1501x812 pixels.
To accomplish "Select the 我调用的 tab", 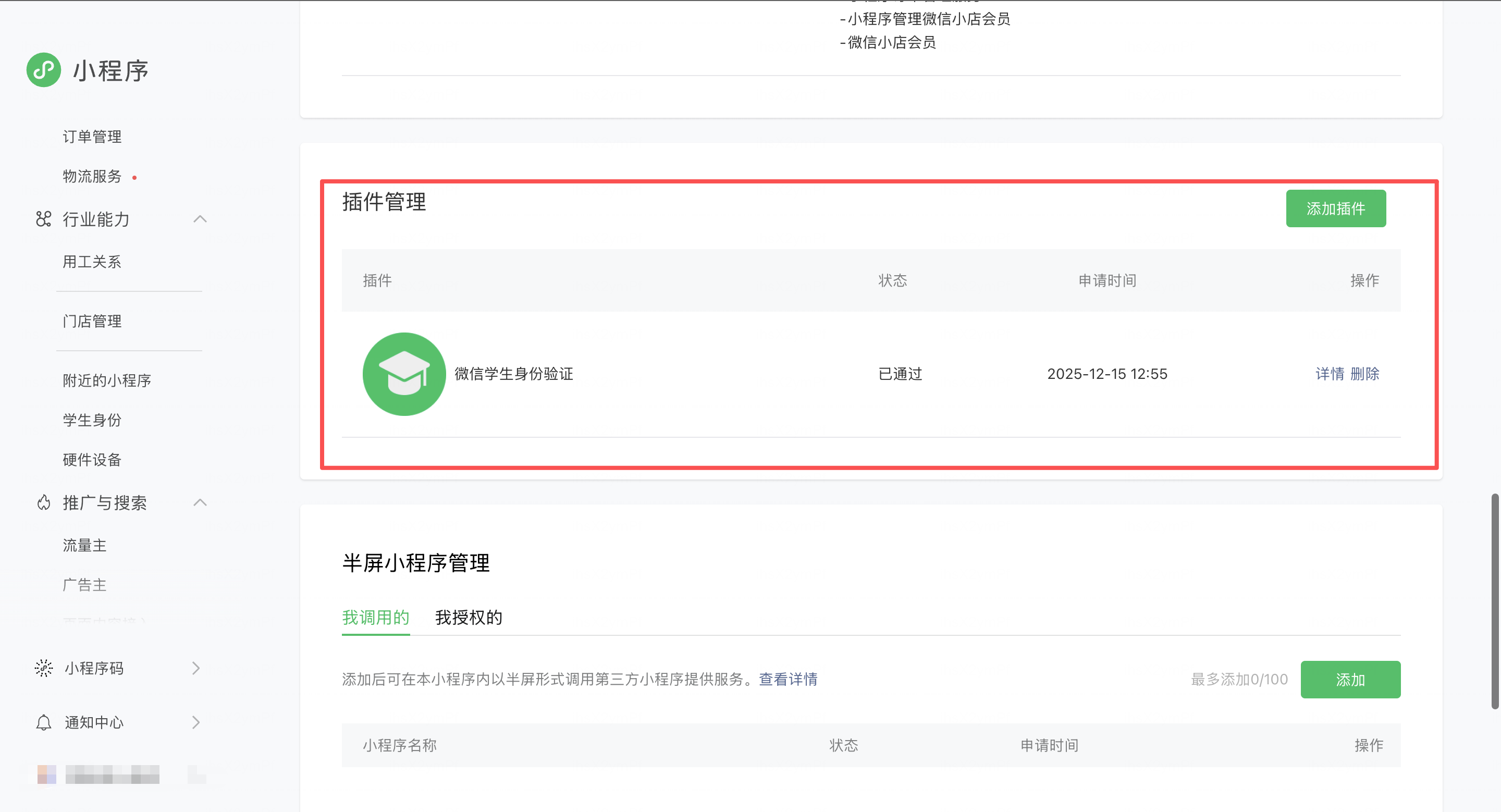I will point(375,618).
